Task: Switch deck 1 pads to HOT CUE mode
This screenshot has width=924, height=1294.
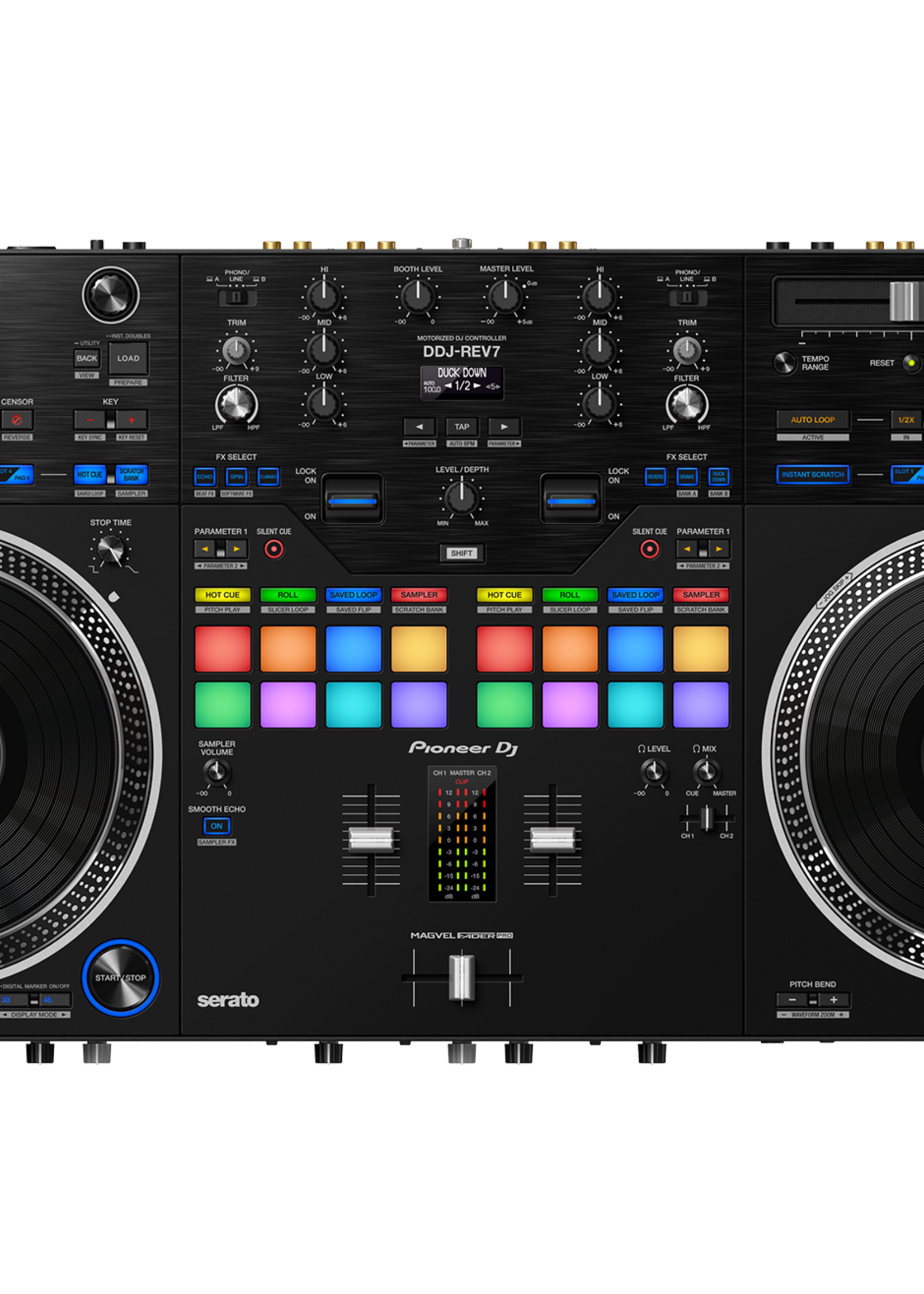Action: pyautogui.click(x=223, y=595)
